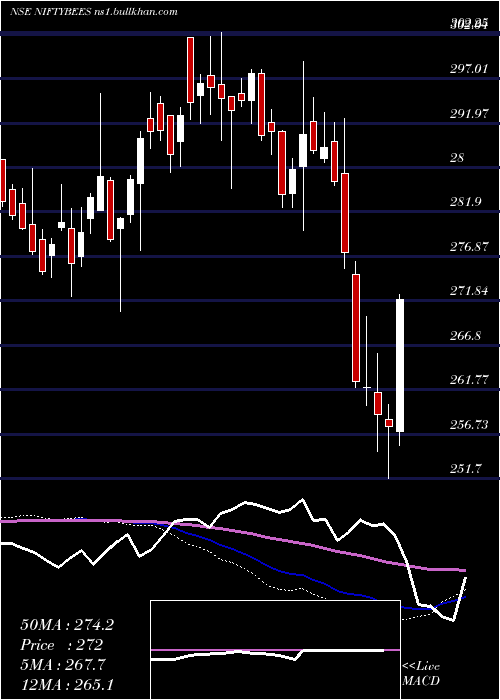Screen dimensions: 500x700
Task: Click the 256.73 price level label
Action: (469, 424)
